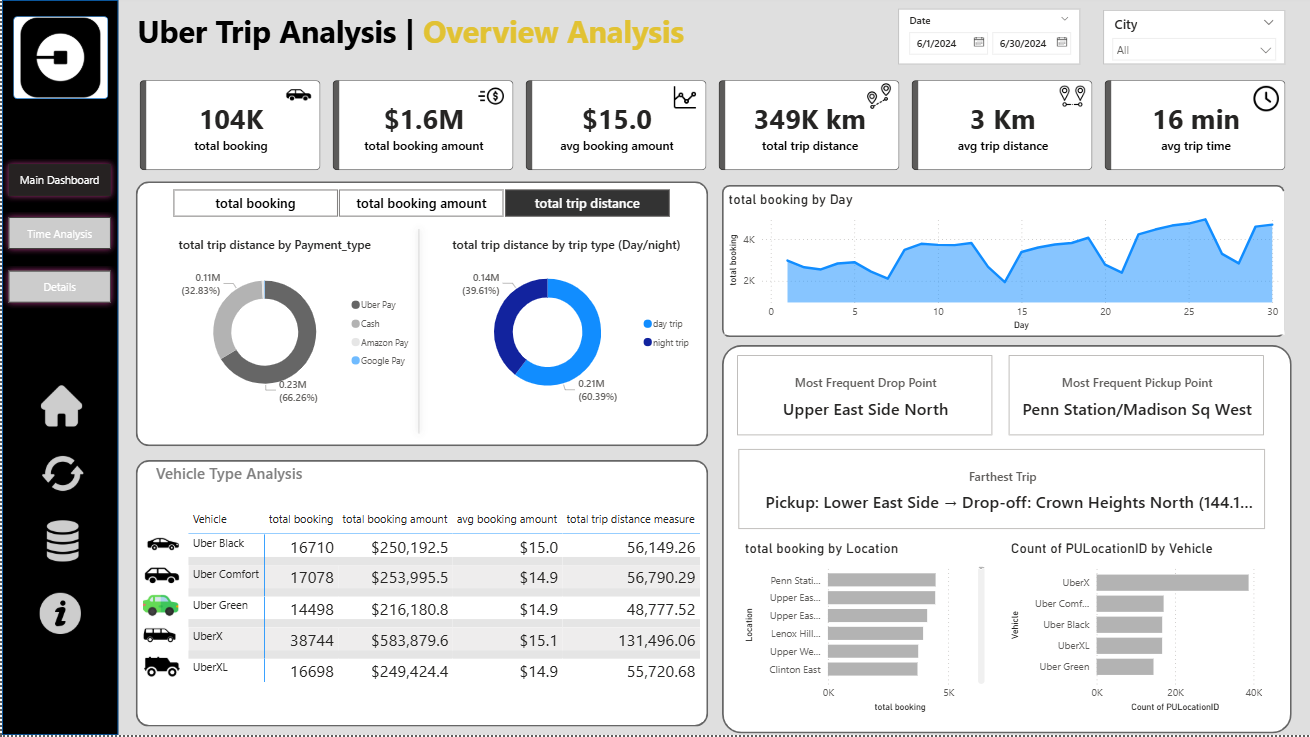The image size is (1310, 737).
Task: Click the Uber Black car icon
Action: [163, 544]
